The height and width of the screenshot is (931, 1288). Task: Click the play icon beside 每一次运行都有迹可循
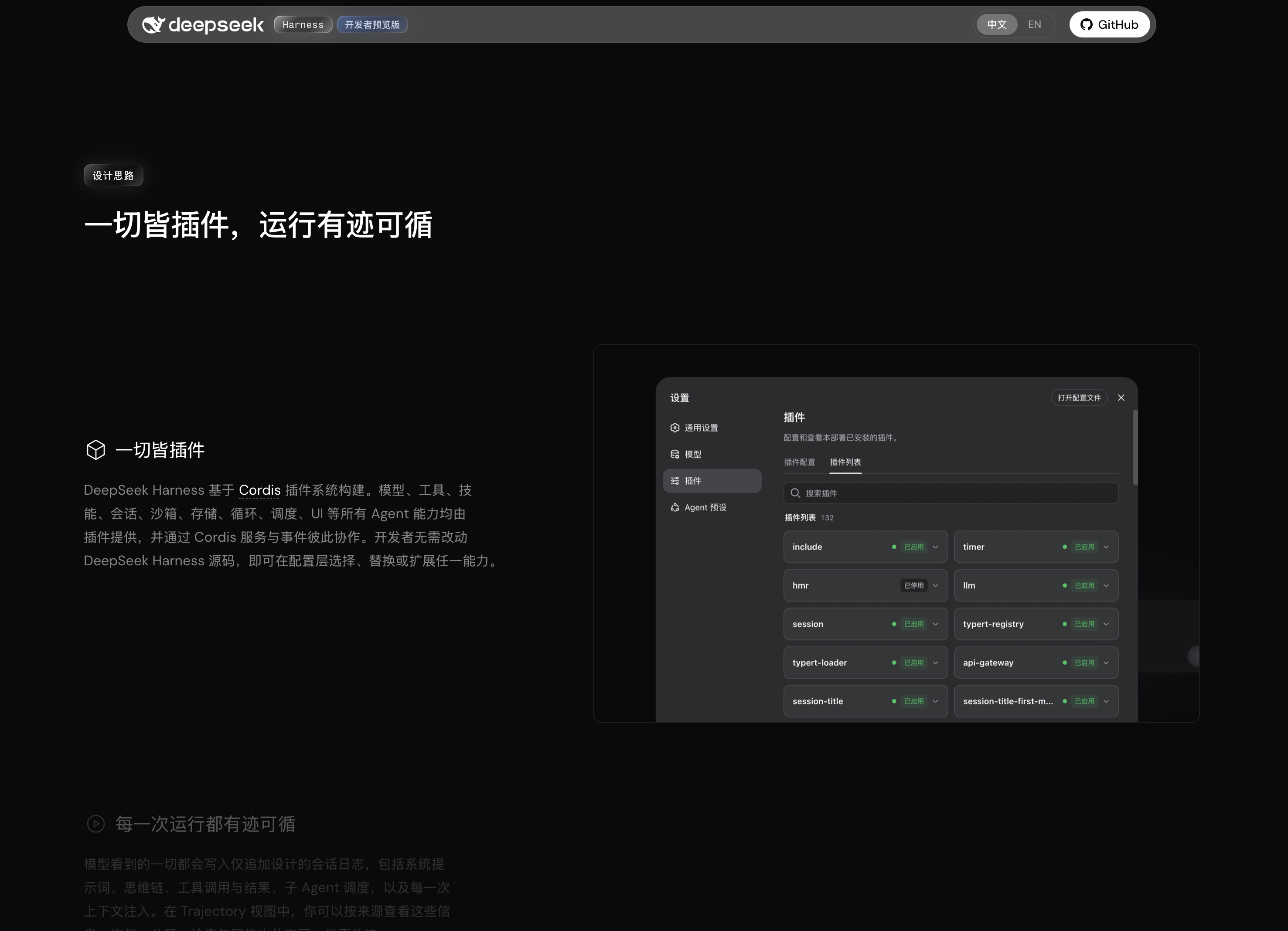coord(95,824)
